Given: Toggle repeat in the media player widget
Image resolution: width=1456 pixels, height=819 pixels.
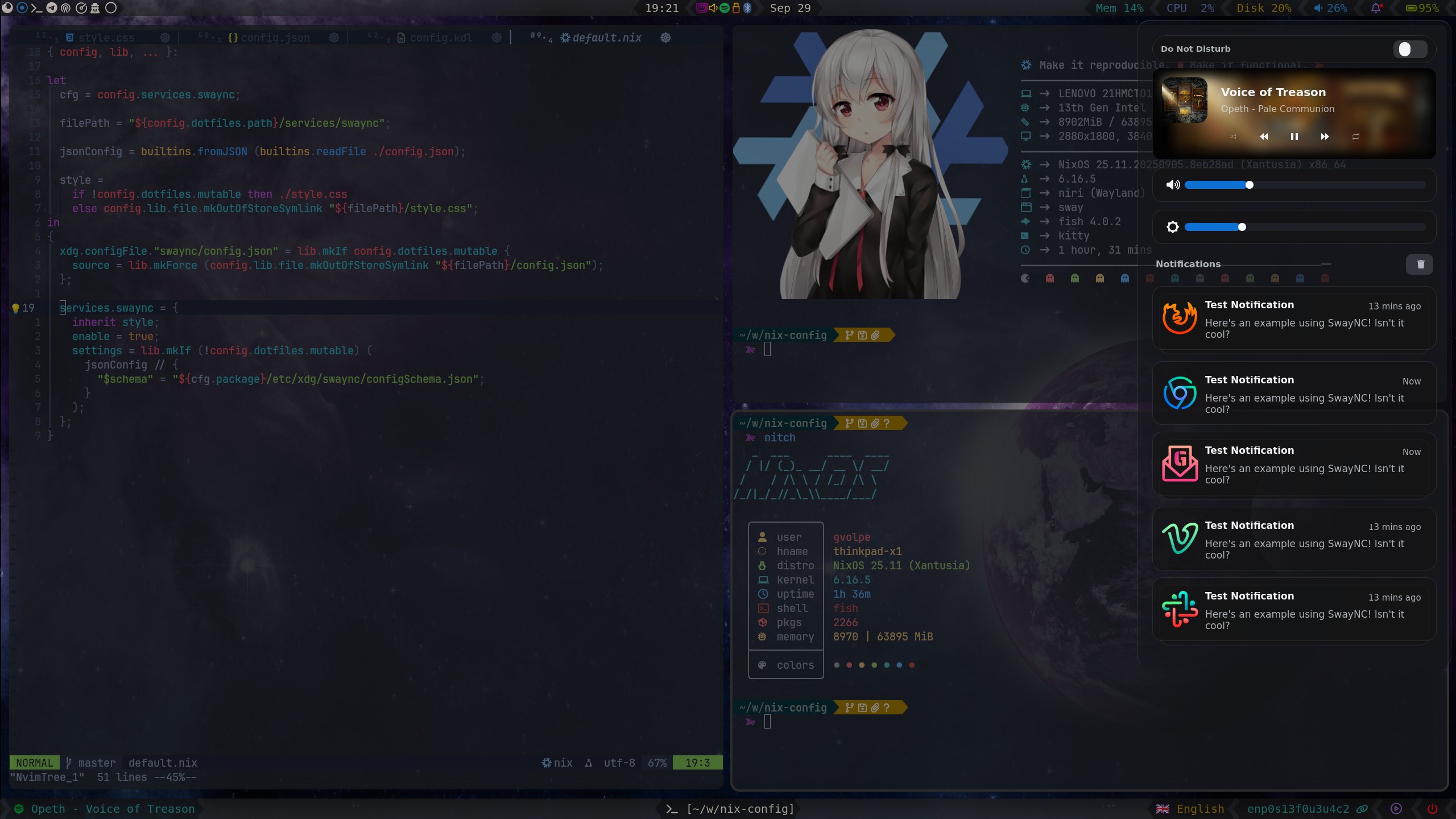Looking at the screenshot, I should pyautogui.click(x=1356, y=136).
